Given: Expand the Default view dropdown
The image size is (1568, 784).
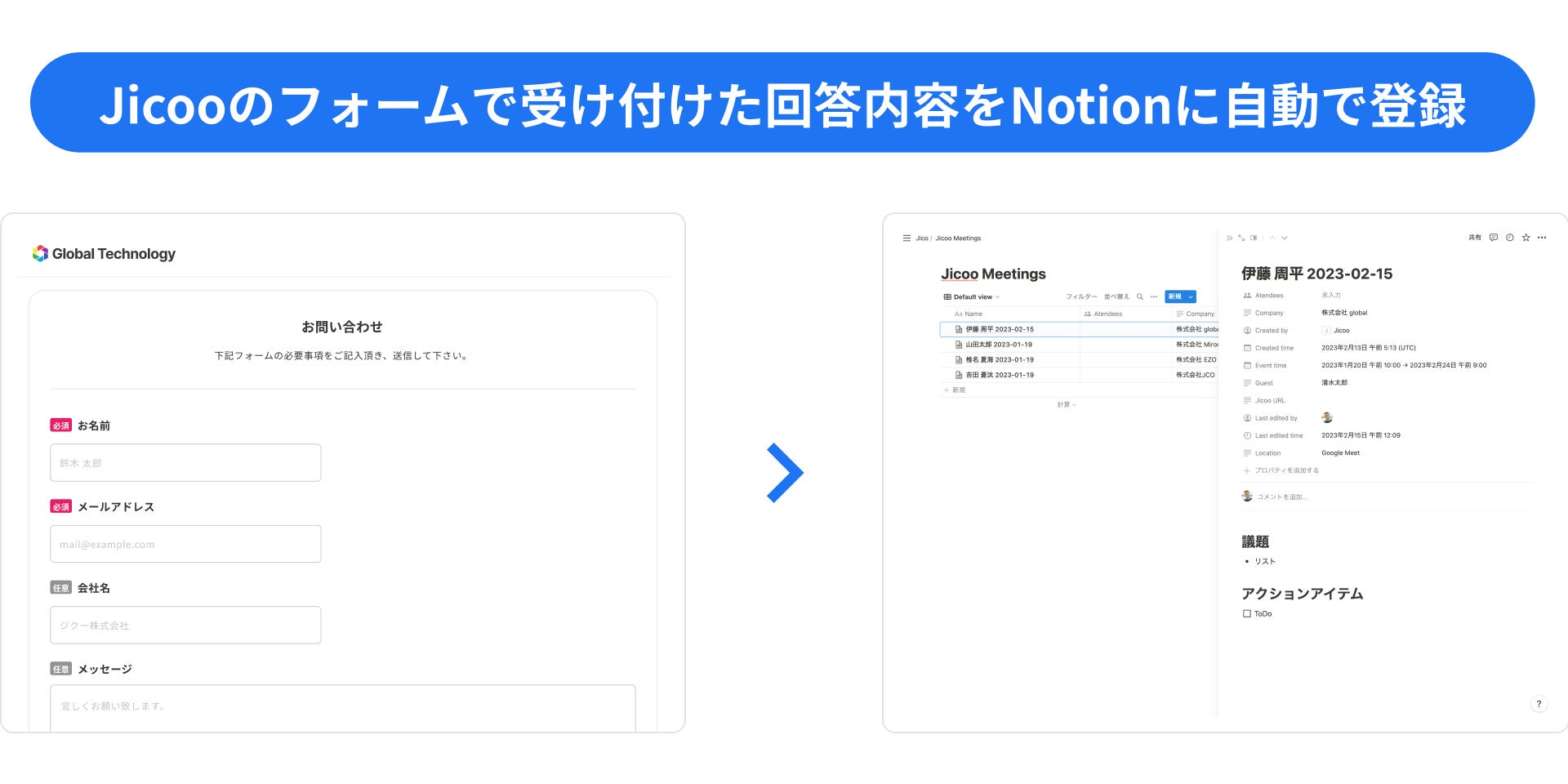Looking at the screenshot, I should [971, 296].
